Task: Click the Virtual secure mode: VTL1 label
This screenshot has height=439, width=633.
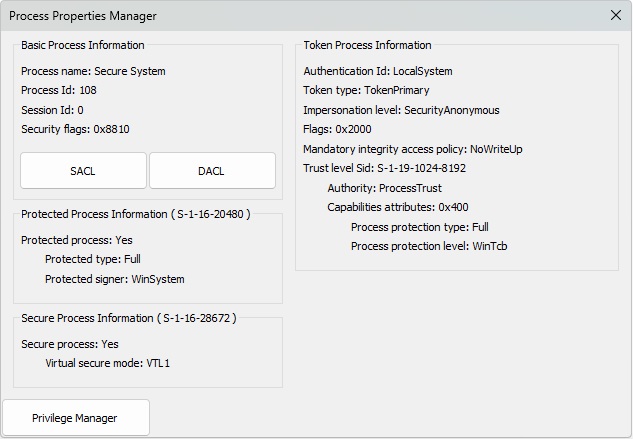Action: click(x=108, y=363)
